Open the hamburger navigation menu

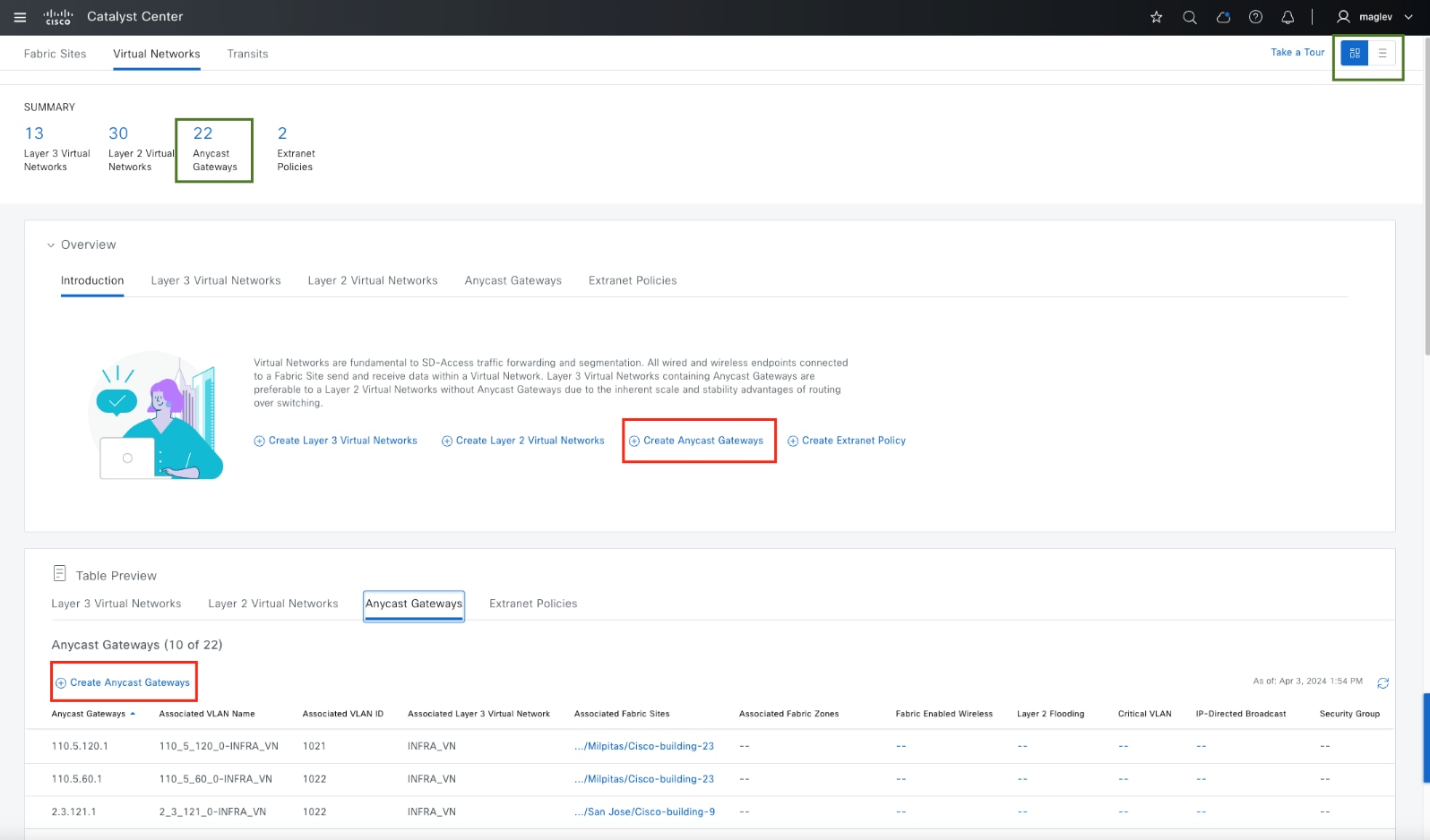point(20,17)
